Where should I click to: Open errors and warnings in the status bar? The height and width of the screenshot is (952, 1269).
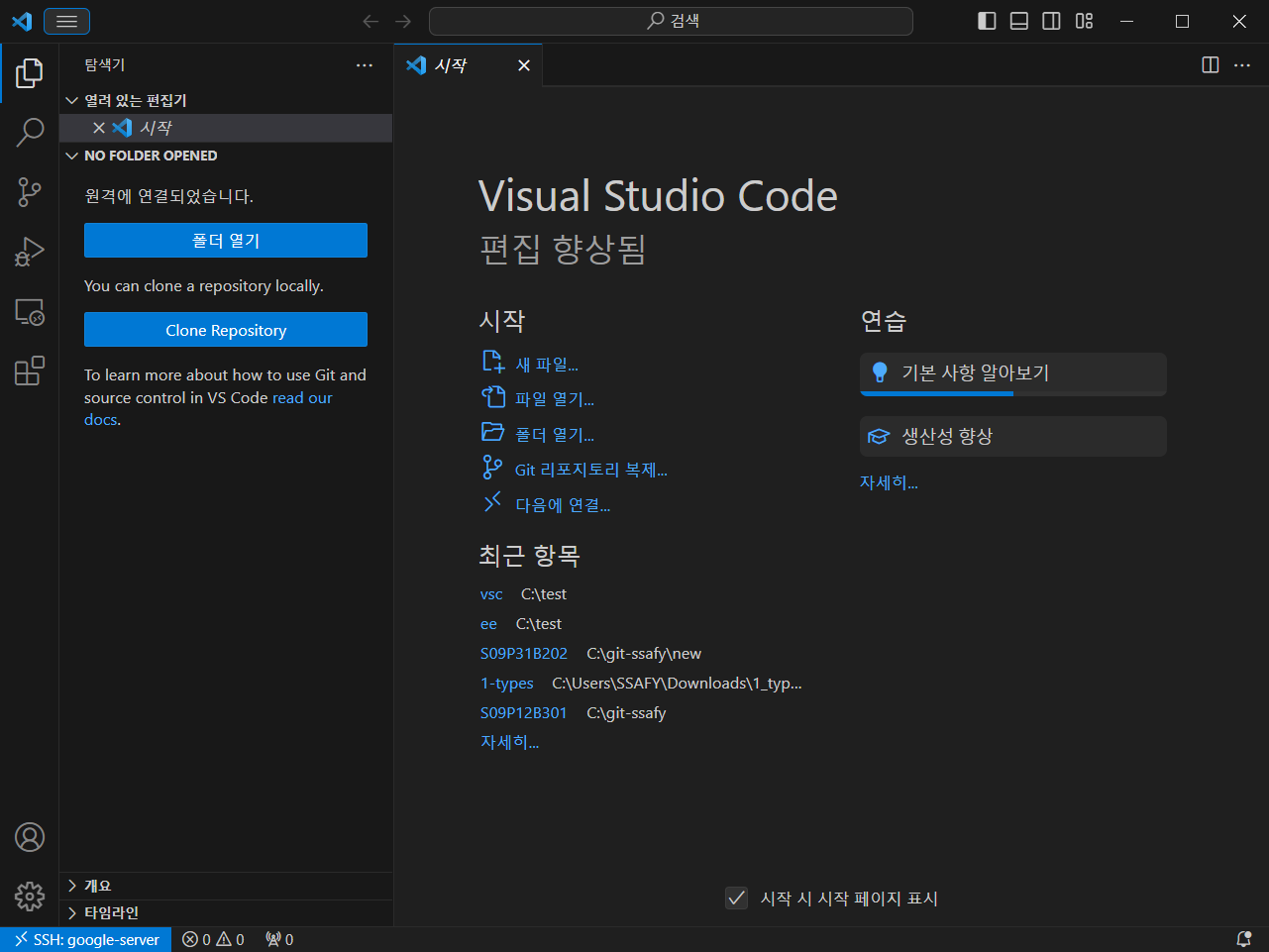[x=213, y=940]
